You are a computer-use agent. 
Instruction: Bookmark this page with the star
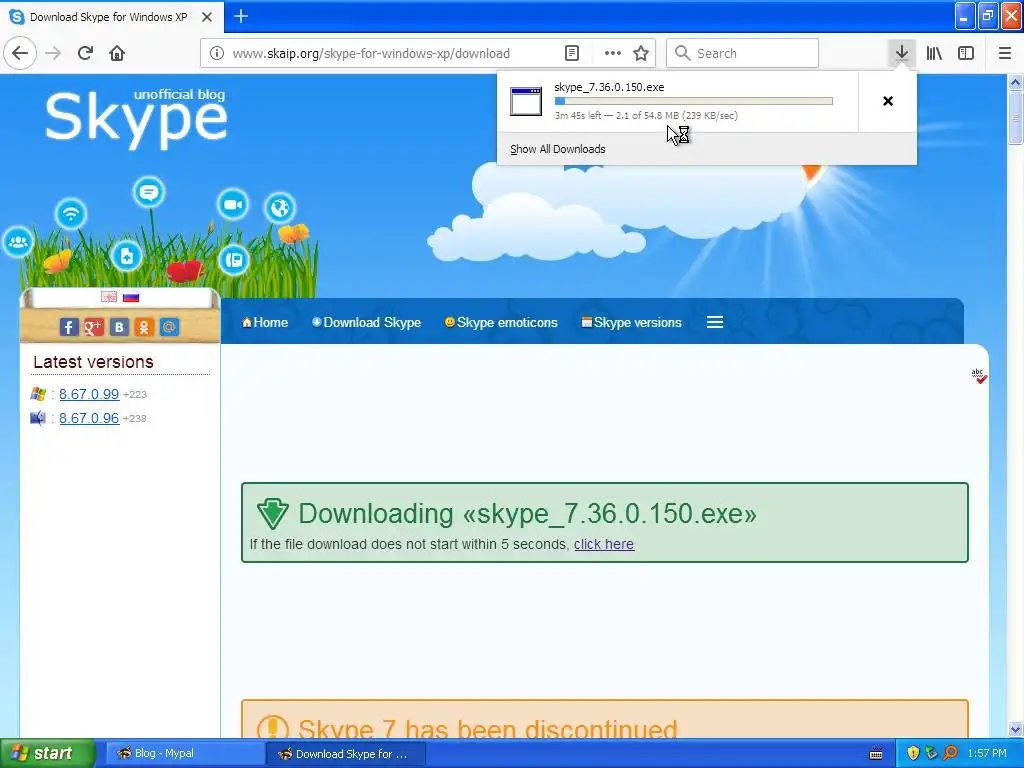(641, 54)
